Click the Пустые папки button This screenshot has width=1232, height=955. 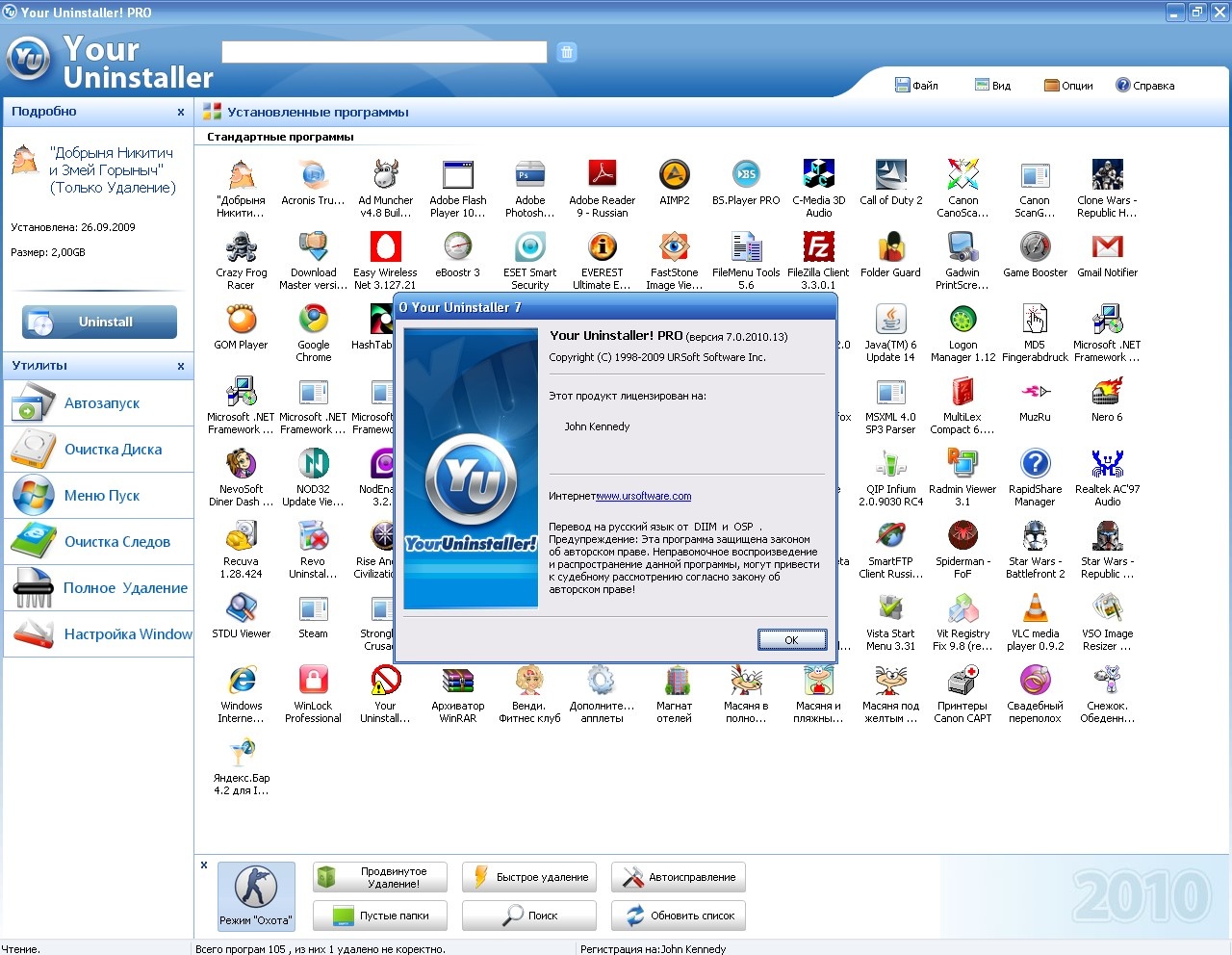coord(380,916)
